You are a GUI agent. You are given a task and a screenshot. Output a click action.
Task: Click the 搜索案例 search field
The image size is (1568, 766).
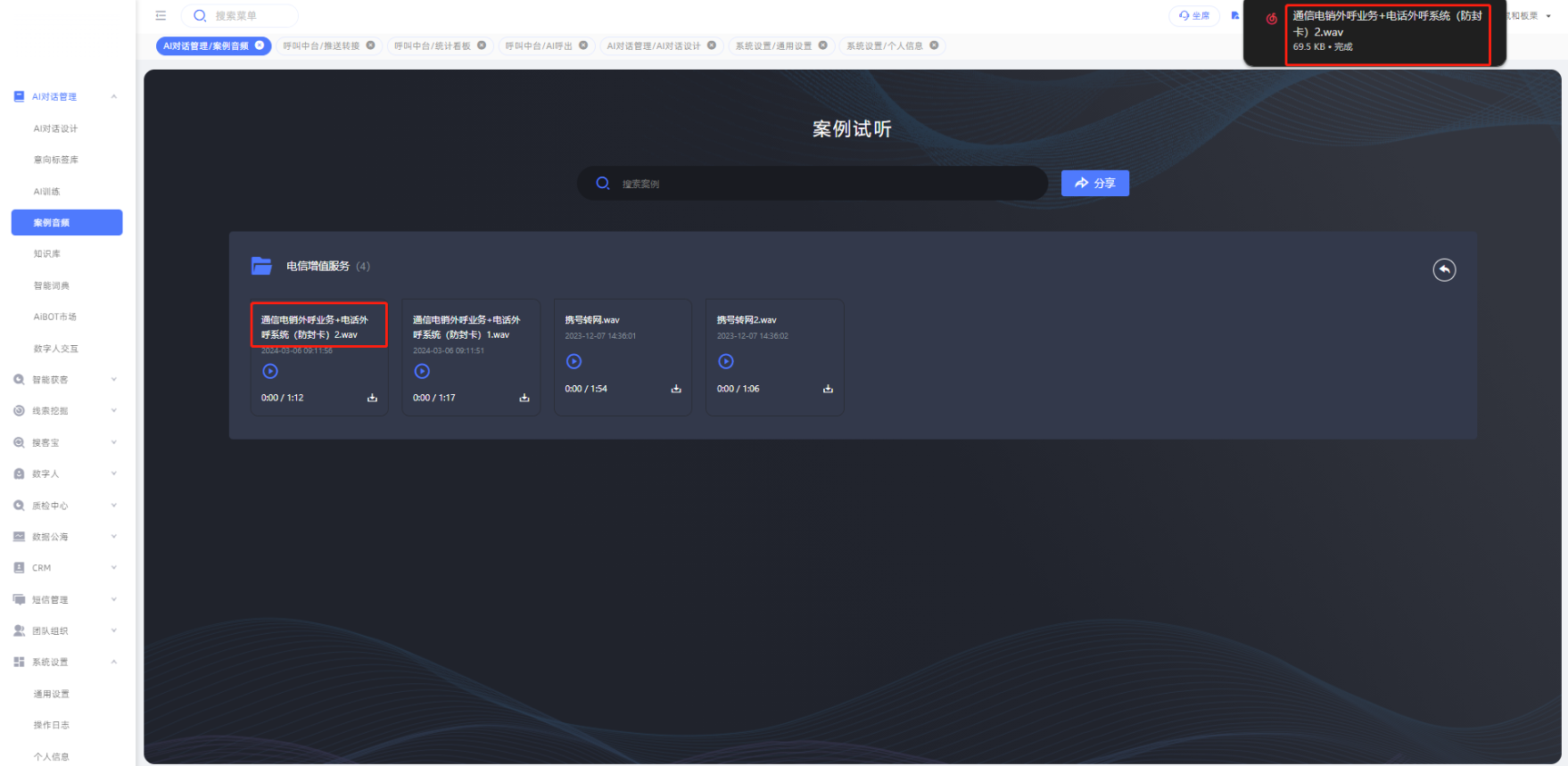(821, 184)
